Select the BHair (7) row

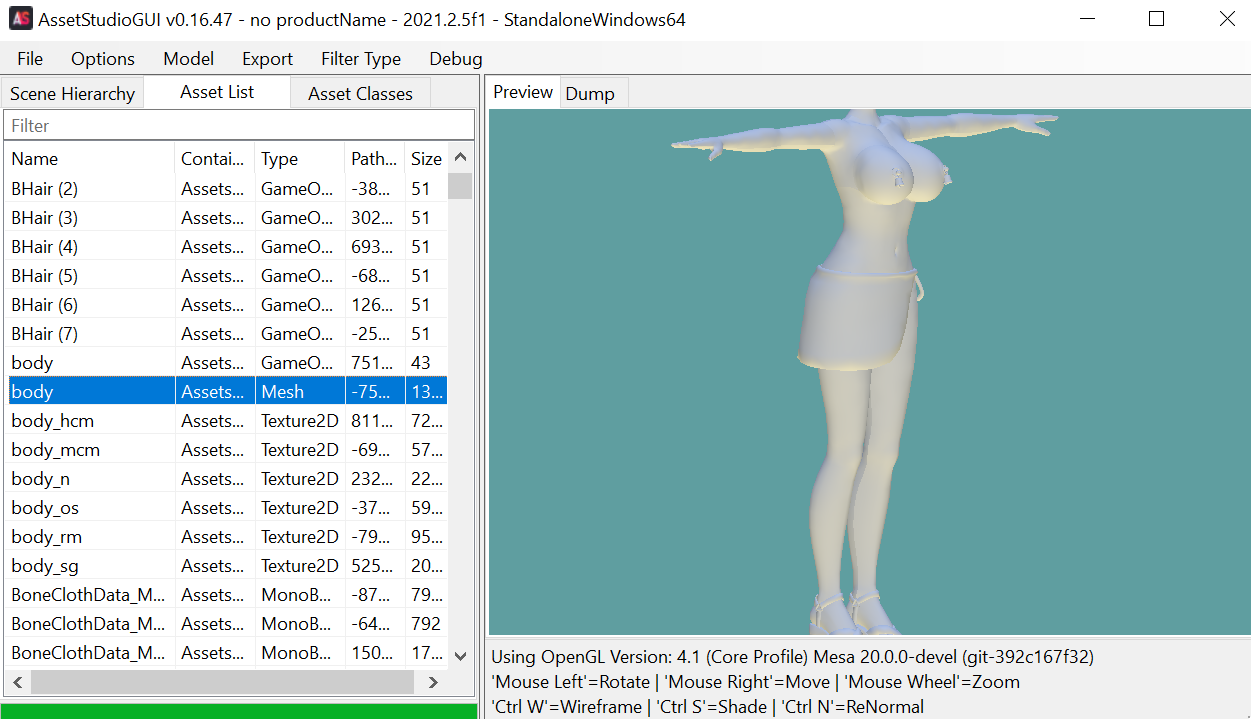coord(227,334)
